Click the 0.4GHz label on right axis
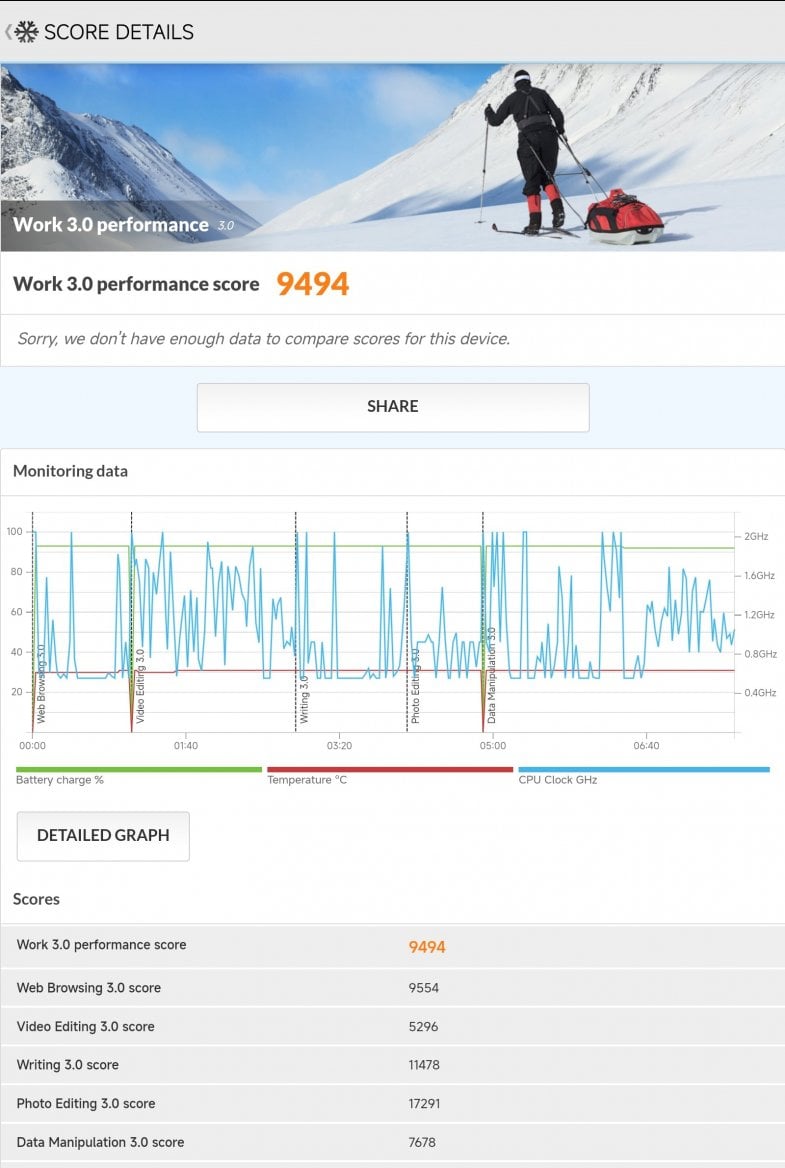 [x=760, y=693]
